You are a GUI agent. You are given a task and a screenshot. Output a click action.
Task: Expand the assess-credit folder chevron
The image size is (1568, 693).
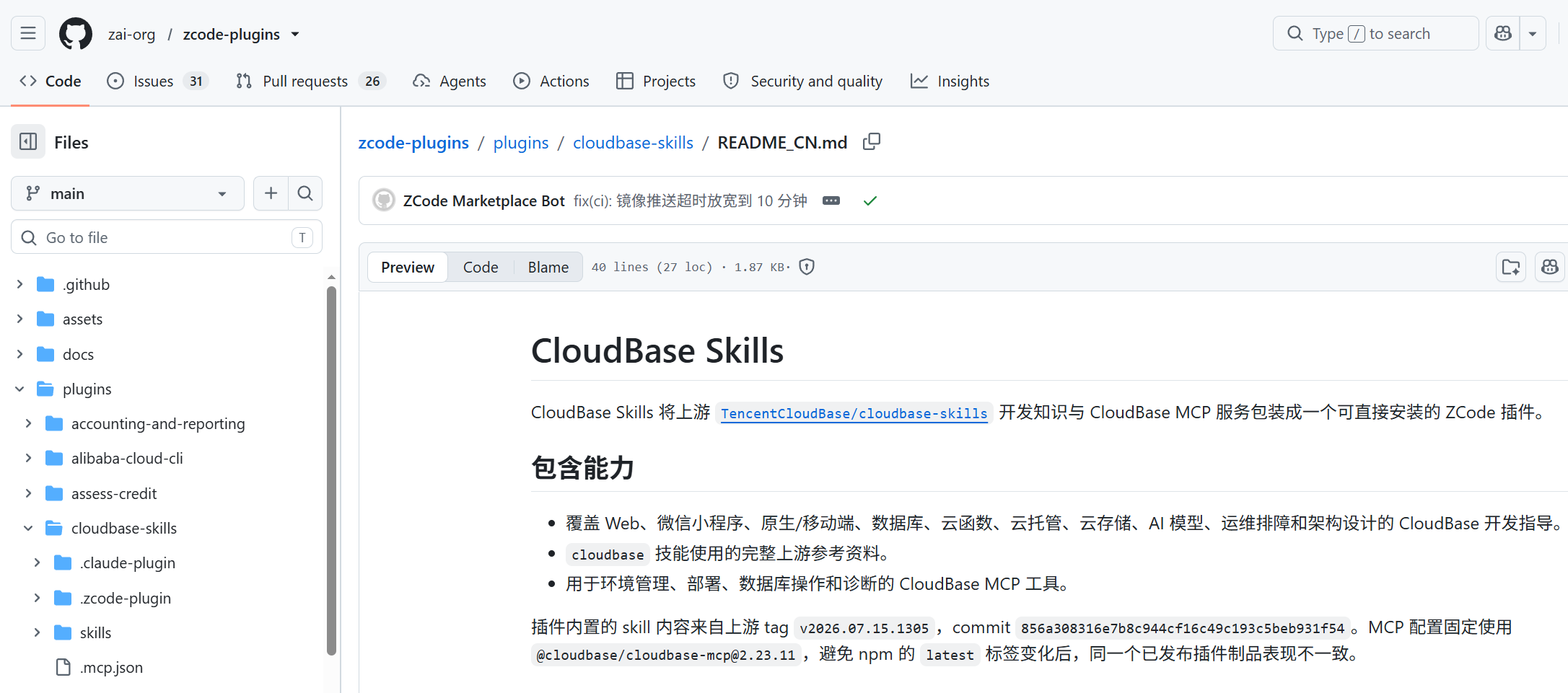[x=29, y=493]
